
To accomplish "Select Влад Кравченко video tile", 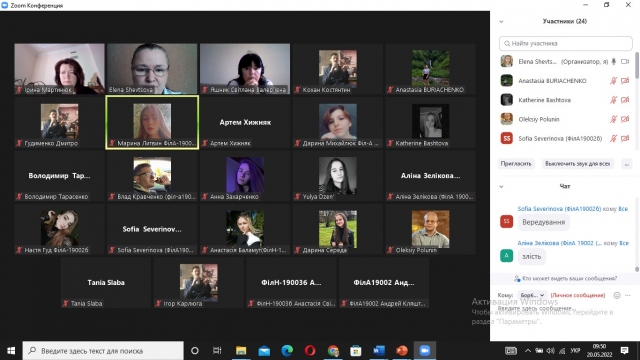I will pyautogui.click(x=152, y=176).
